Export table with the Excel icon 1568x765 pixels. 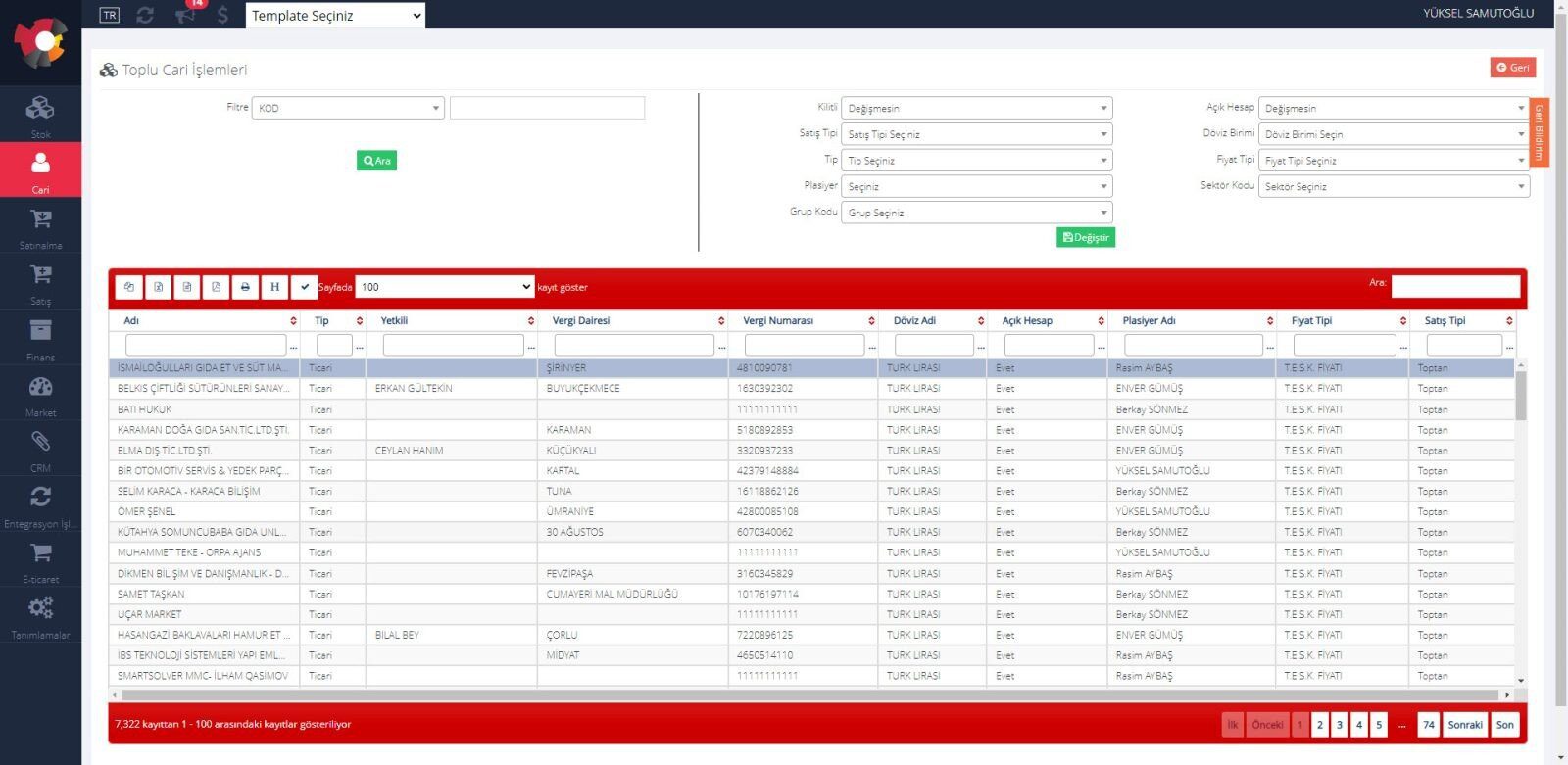(158, 287)
